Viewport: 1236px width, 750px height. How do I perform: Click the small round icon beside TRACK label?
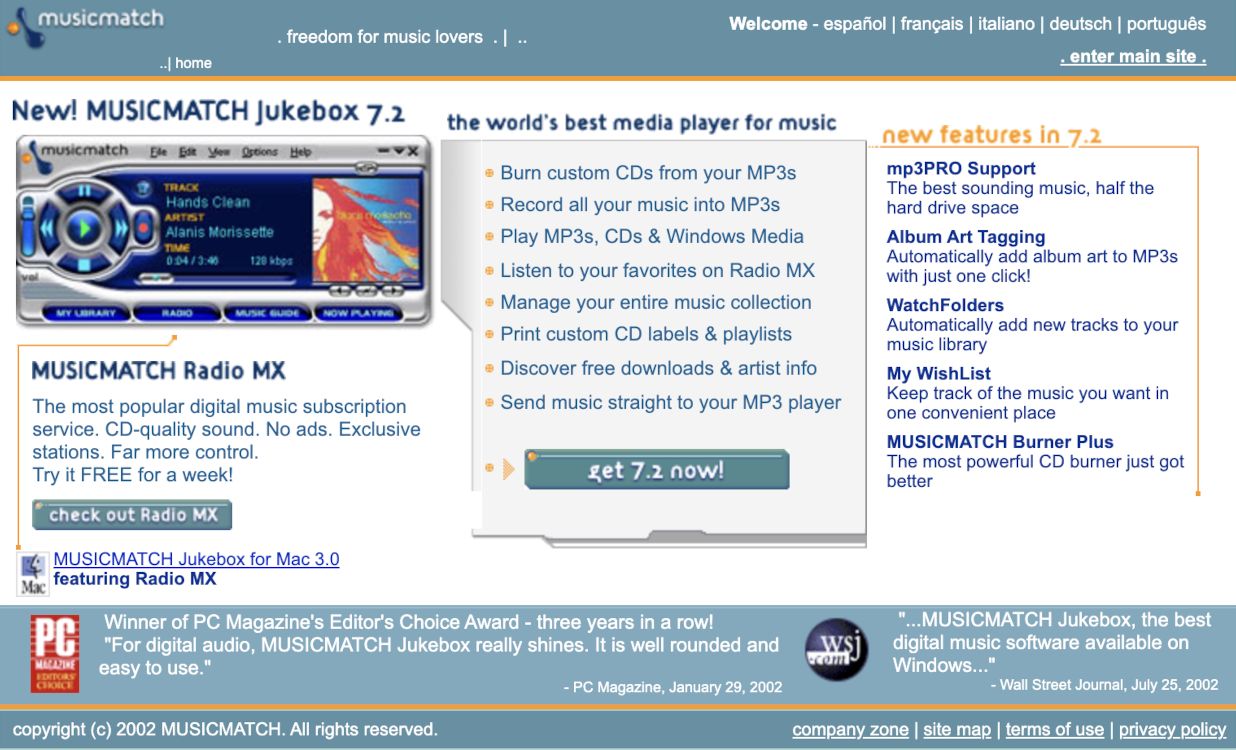pos(143,188)
